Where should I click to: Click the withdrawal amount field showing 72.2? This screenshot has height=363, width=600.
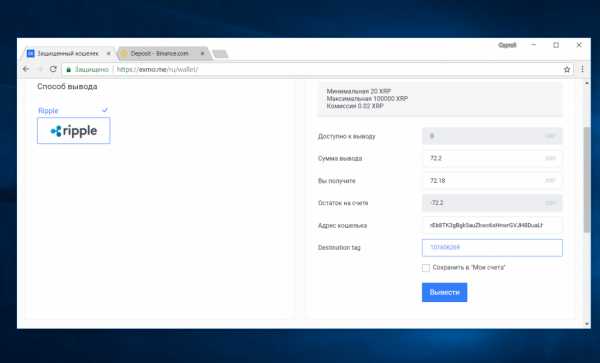coord(492,158)
